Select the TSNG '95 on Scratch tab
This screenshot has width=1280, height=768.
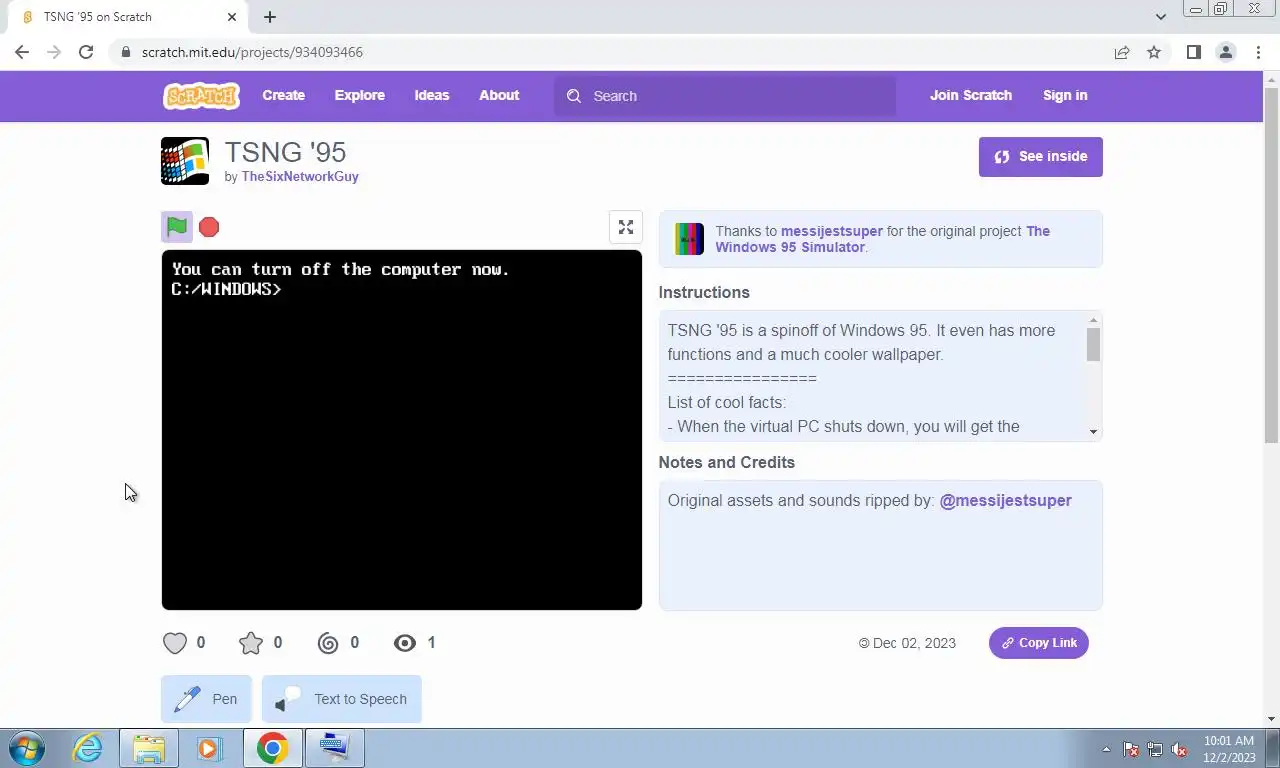(x=126, y=17)
